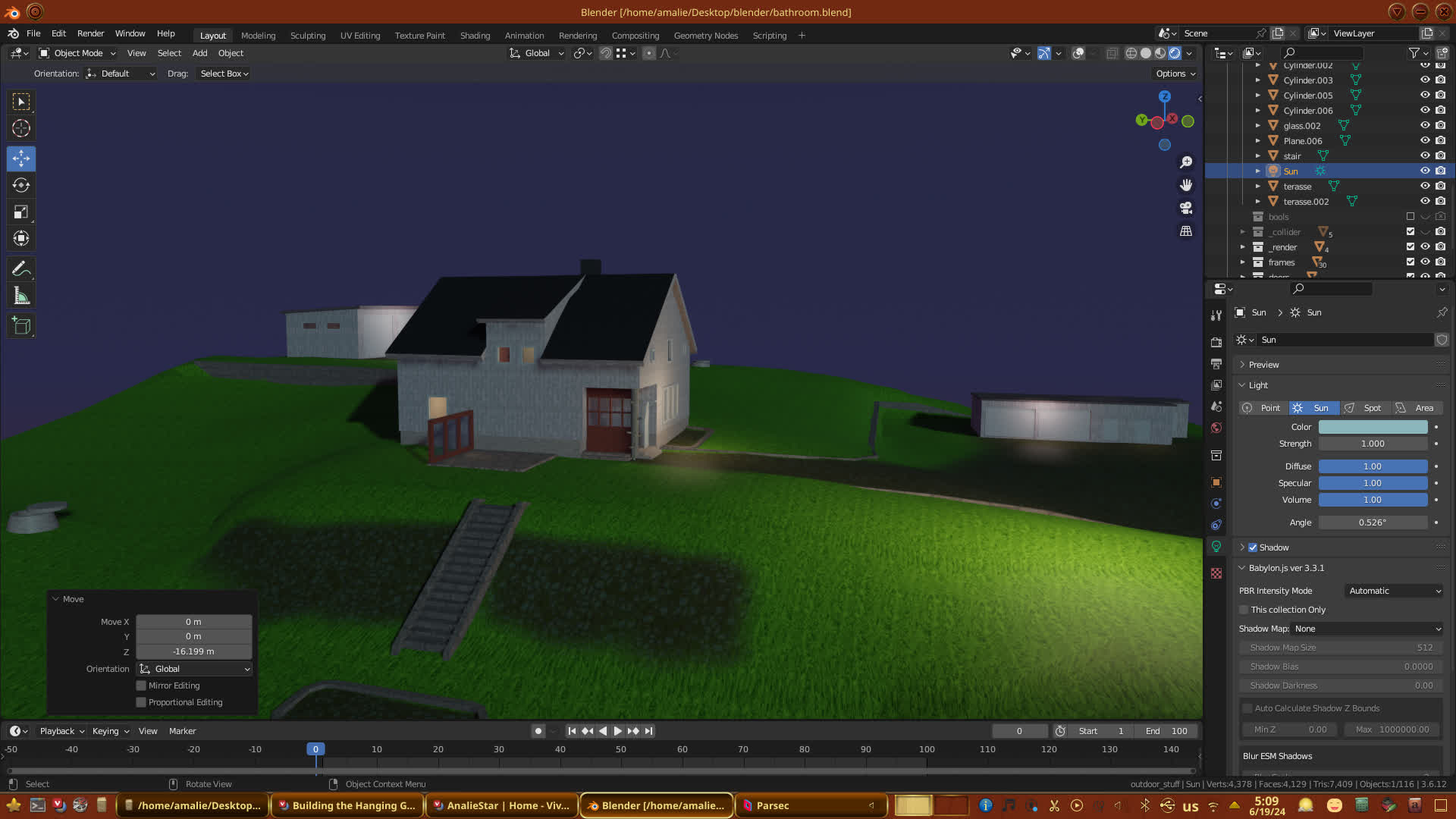Image resolution: width=1456 pixels, height=819 pixels.
Task: Open the Shadow Map dropdown
Action: click(x=1367, y=629)
